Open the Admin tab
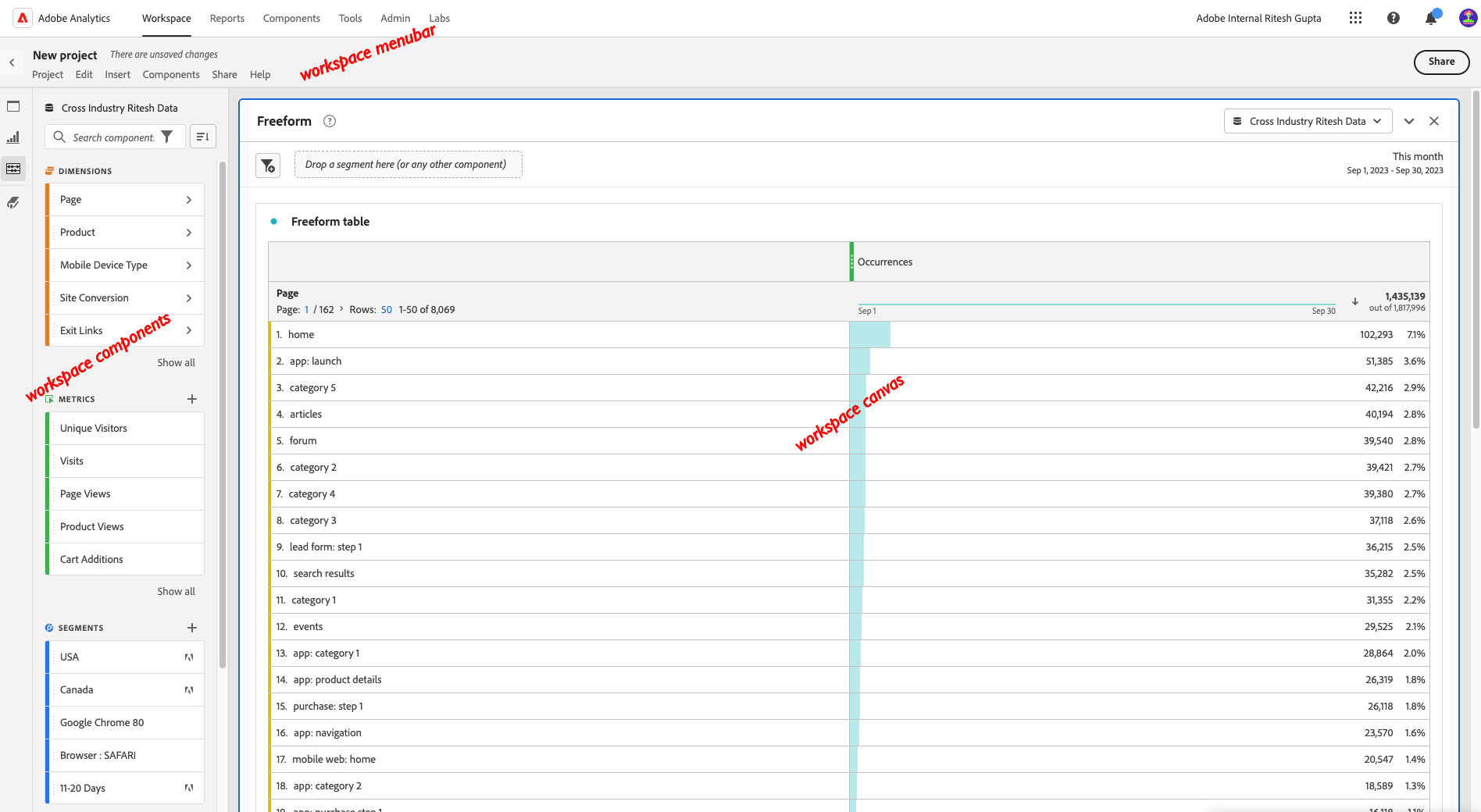Image resolution: width=1481 pixels, height=812 pixels. [x=395, y=18]
